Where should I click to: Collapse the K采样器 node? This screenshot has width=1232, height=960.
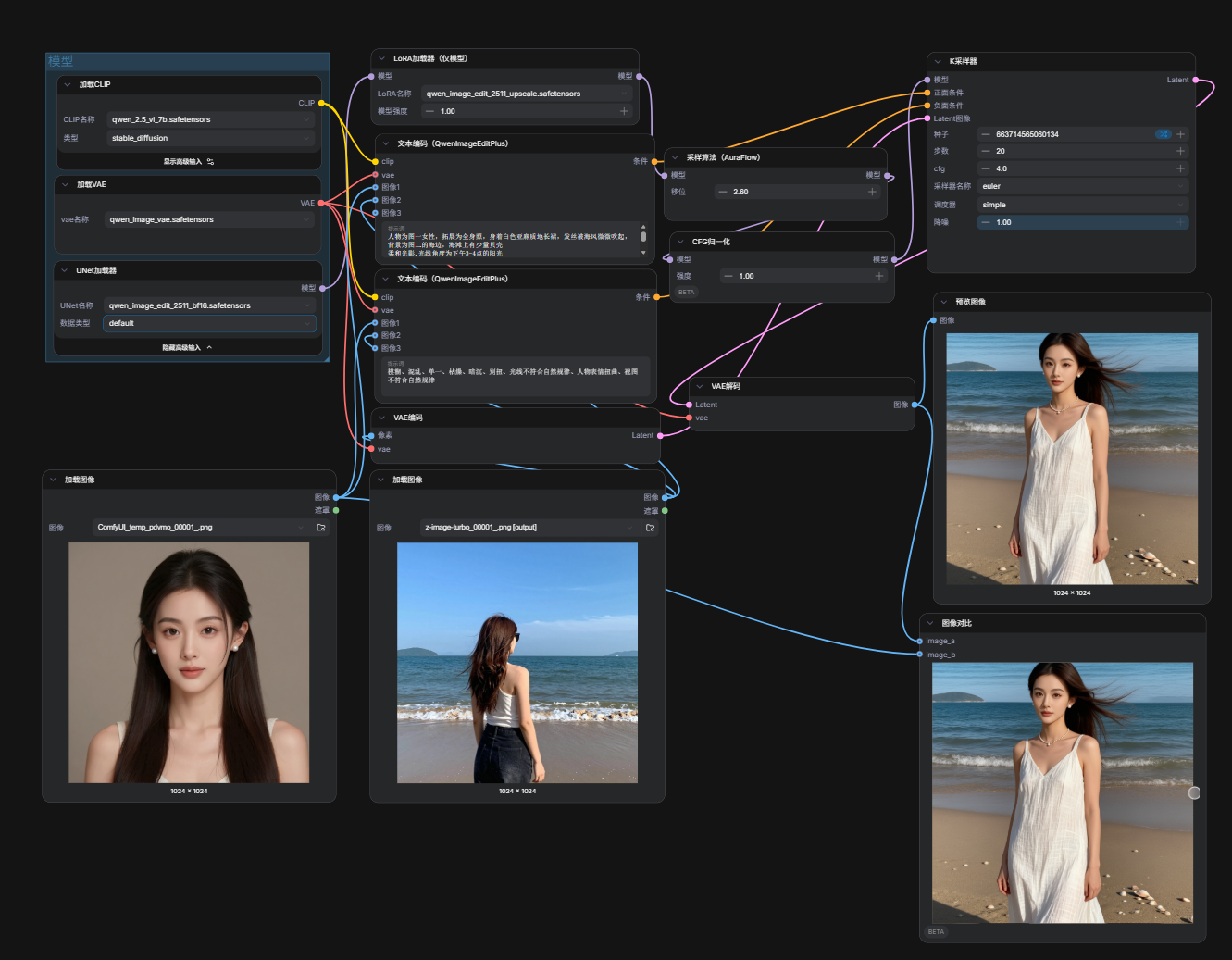tap(938, 61)
